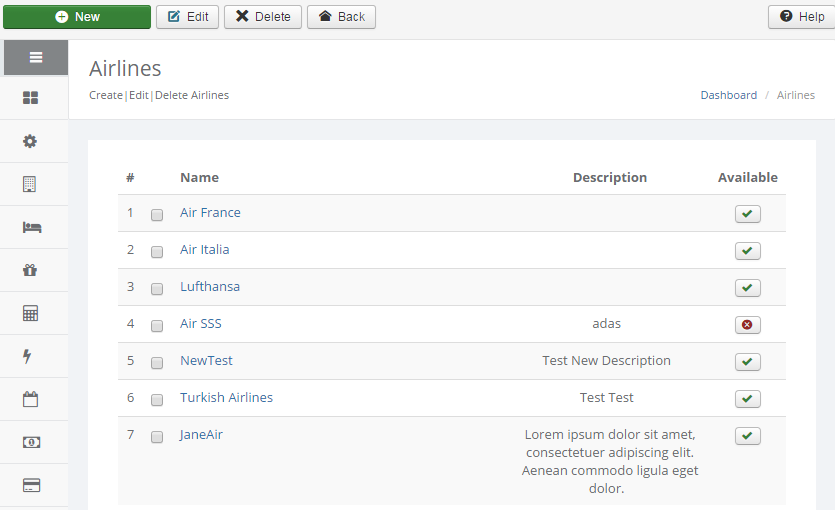
Task: Open the calendar icon in sidebar
Action: 30,399
